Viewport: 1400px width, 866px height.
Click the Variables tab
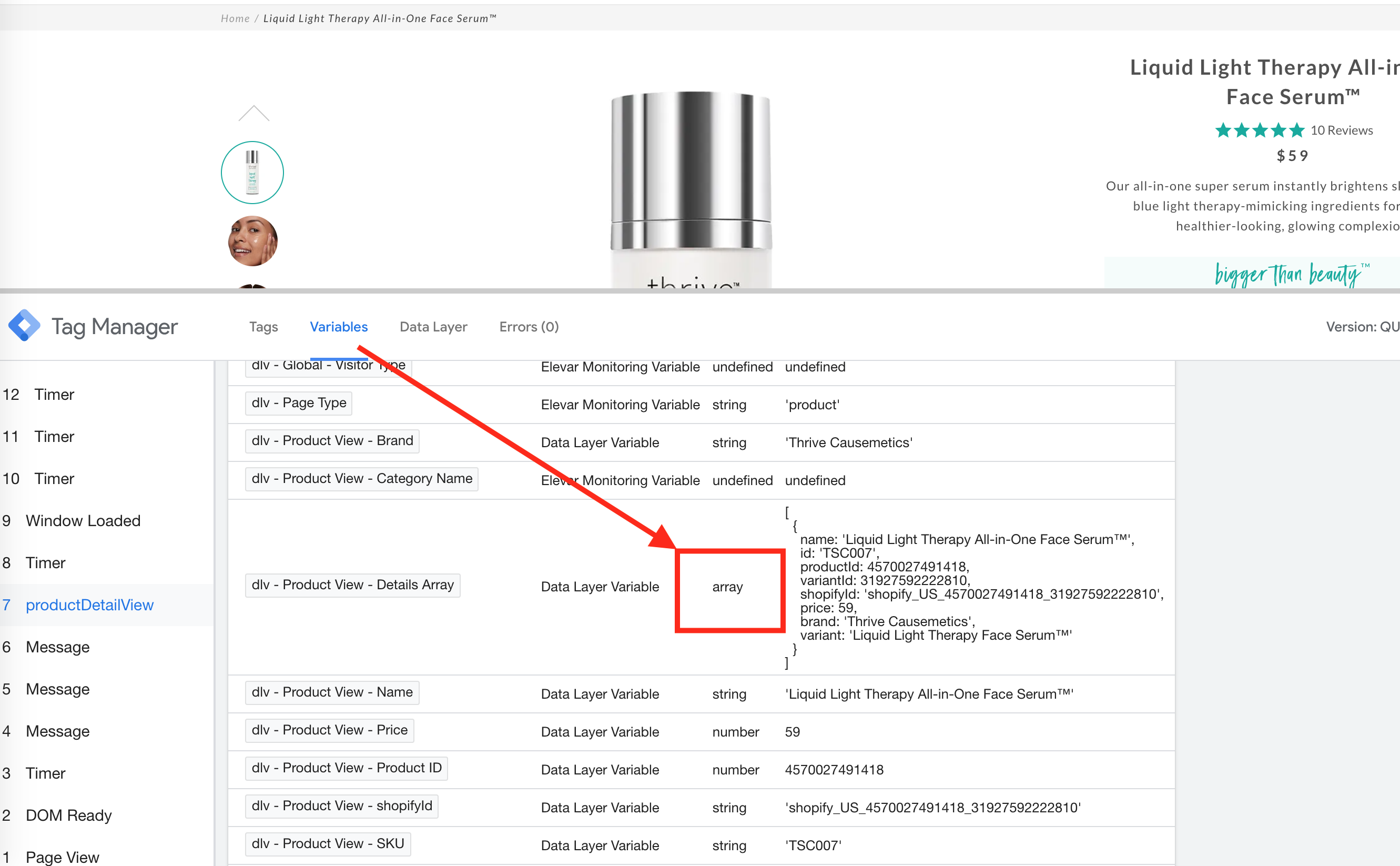coord(339,327)
